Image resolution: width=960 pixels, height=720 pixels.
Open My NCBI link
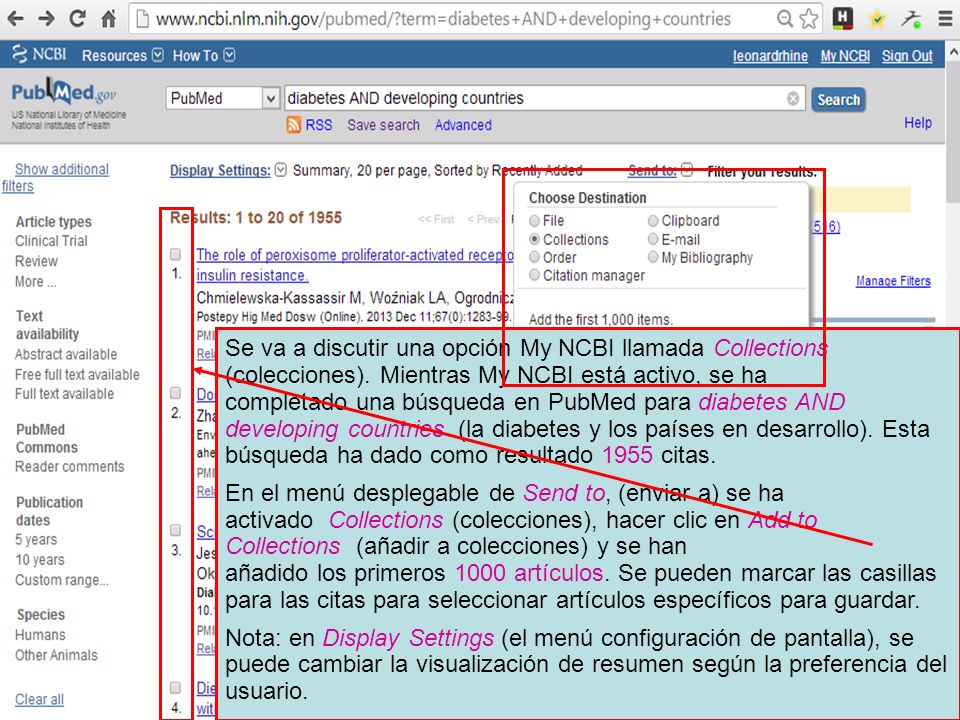845,56
